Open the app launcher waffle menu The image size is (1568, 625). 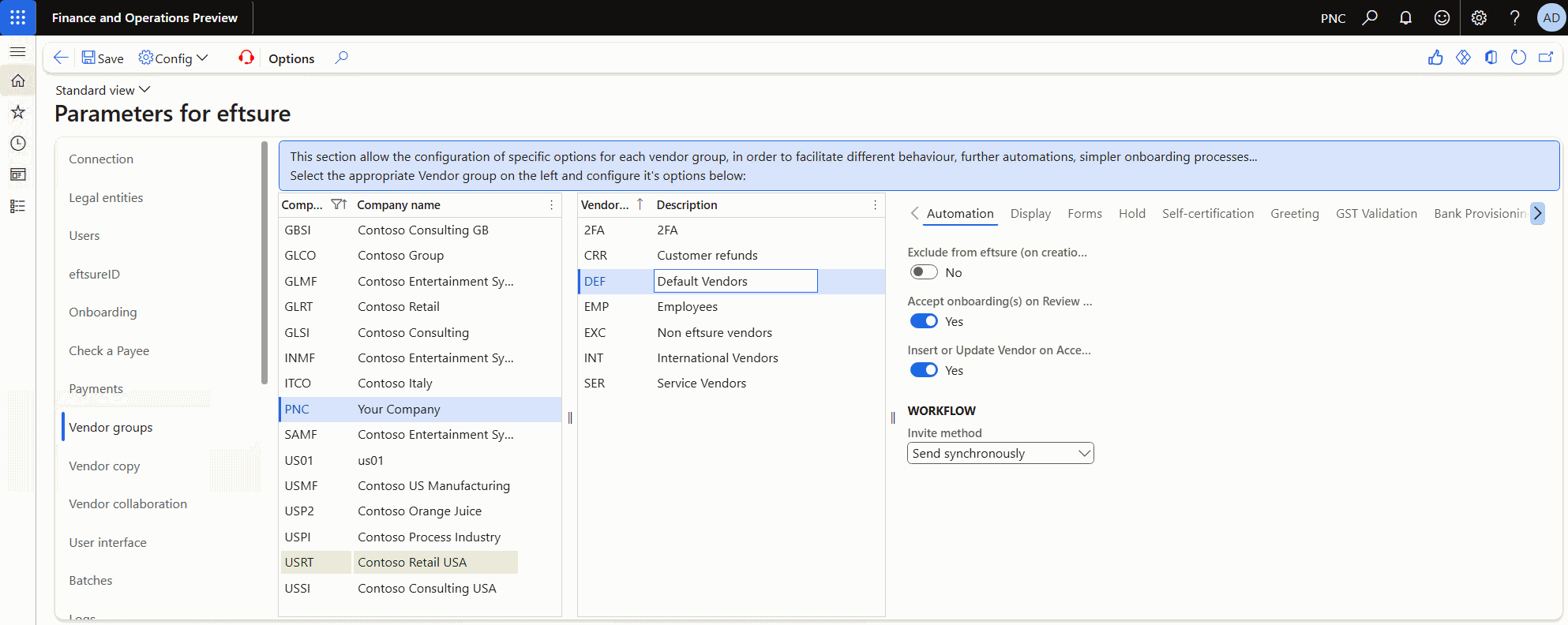tap(17, 17)
